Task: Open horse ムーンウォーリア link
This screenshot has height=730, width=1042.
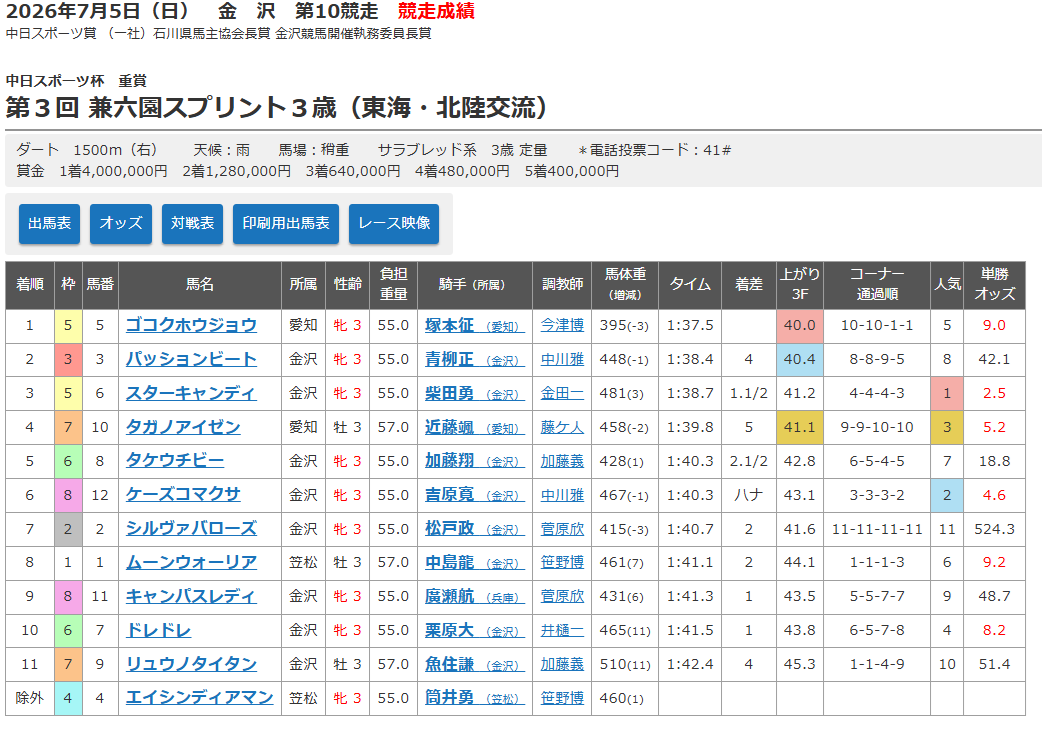Action: click(x=191, y=563)
